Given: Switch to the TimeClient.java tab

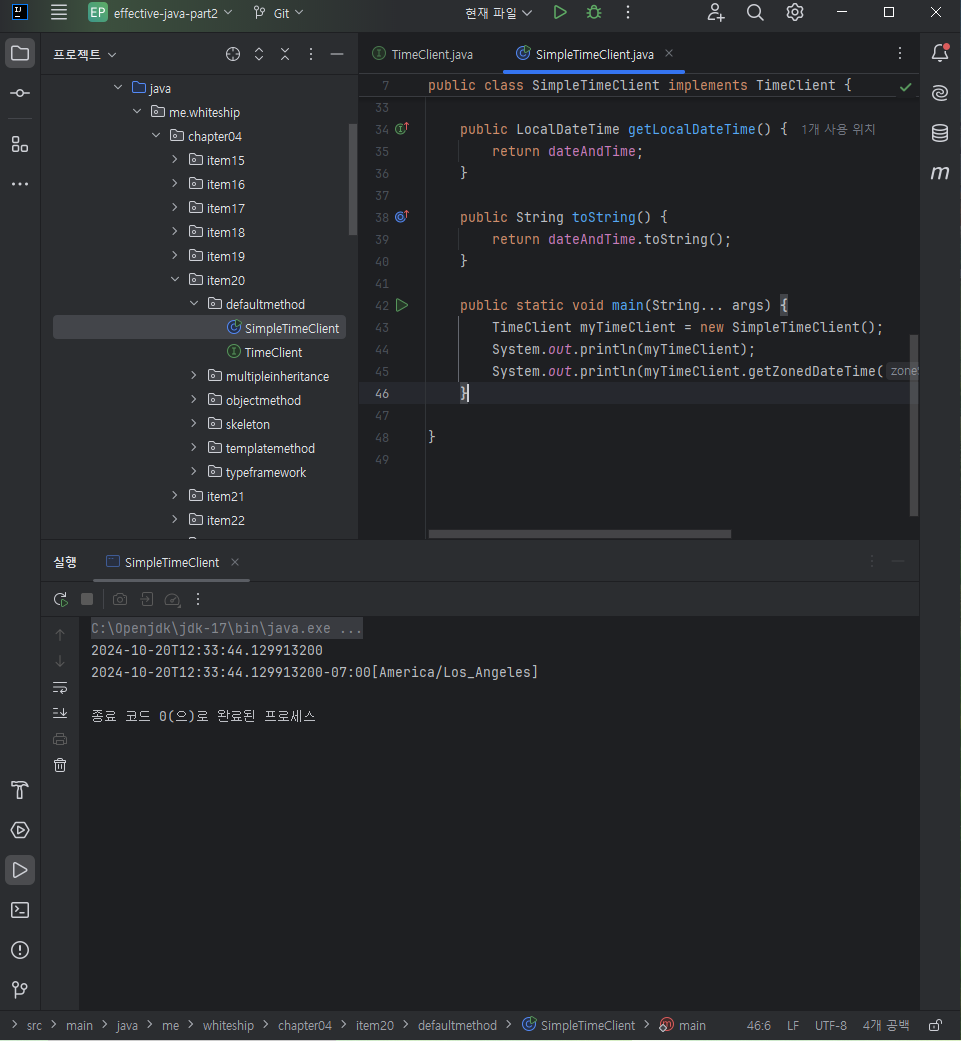Looking at the screenshot, I should click(x=423, y=54).
